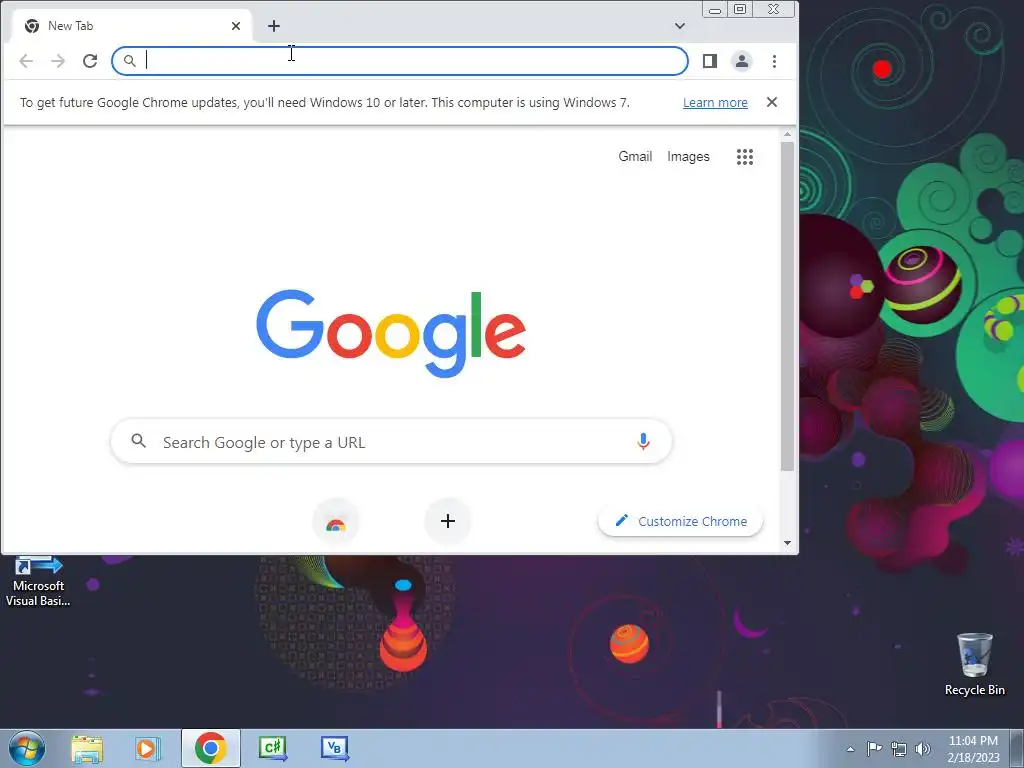
Task: Maximize the Chrome window
Action: pos(740,9)
